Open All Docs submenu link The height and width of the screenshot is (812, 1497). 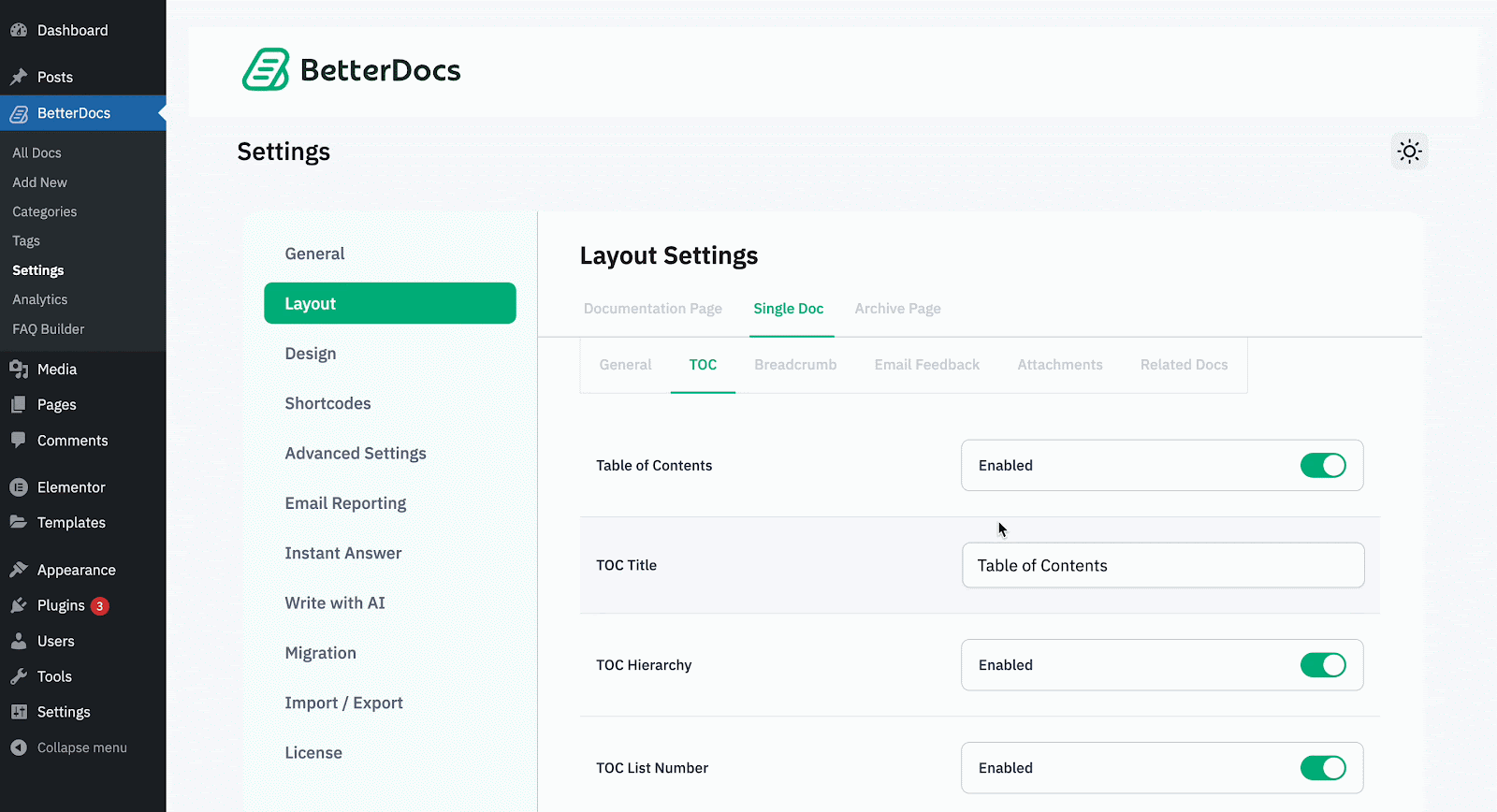tap(36, 152)
